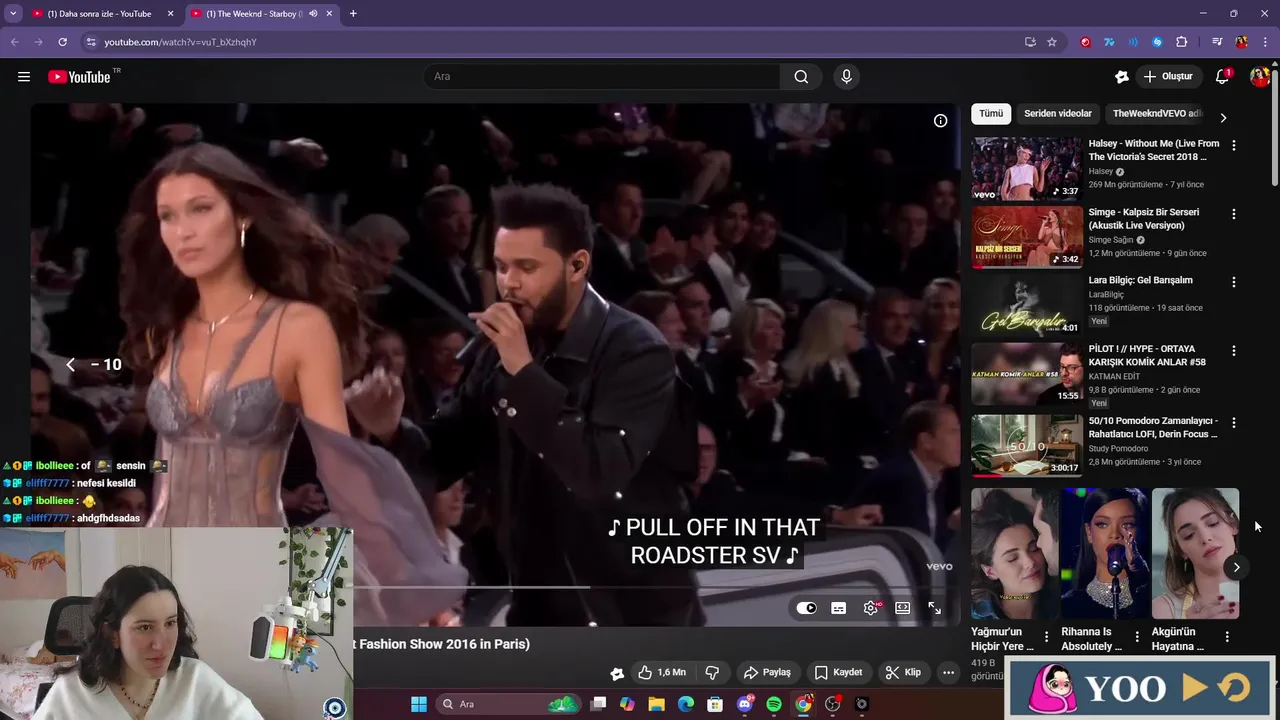Dislike the video
Viewport: 1280px width, 720px height.
click(x=713, y=672)
